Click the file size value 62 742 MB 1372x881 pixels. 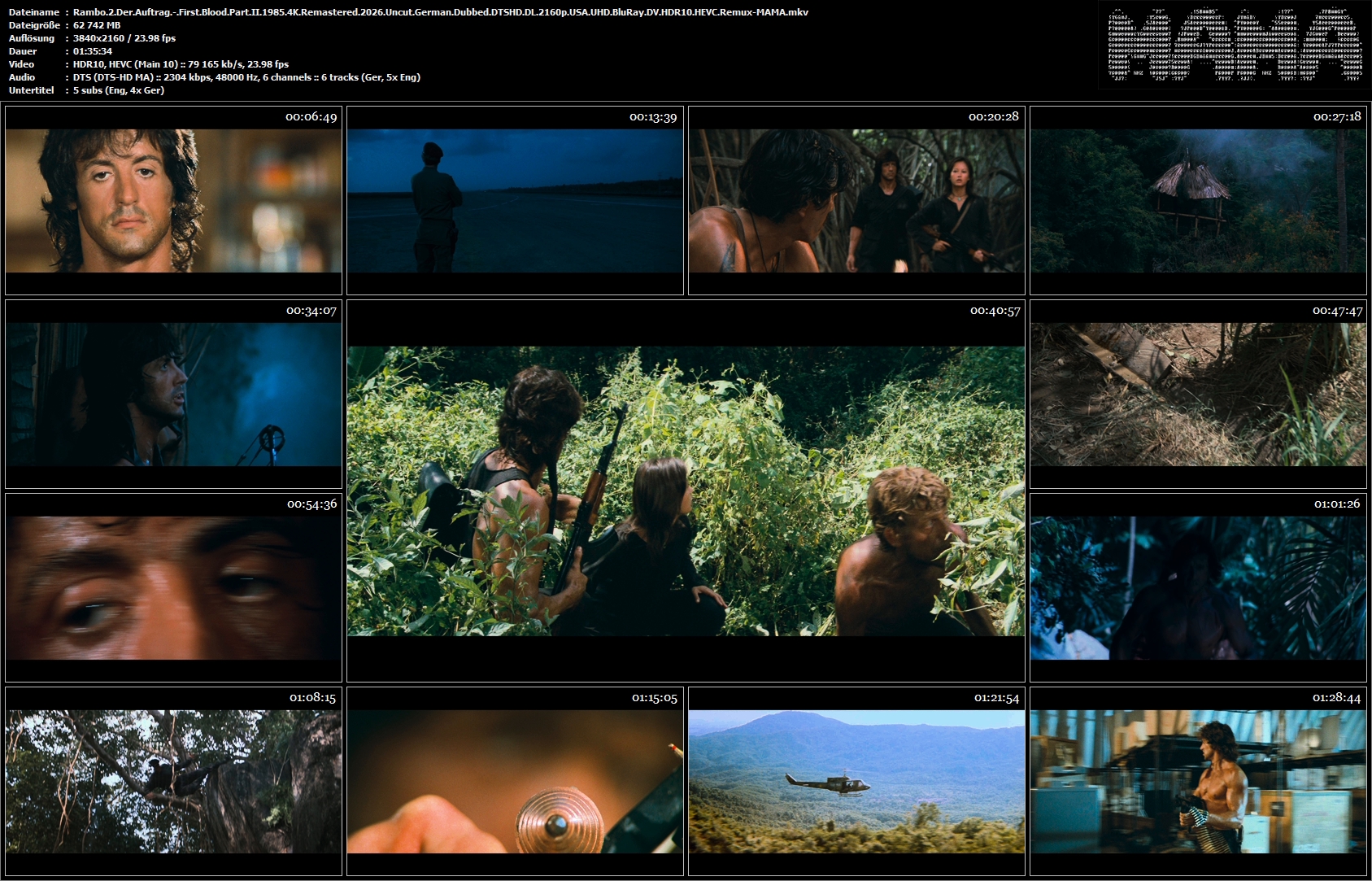coord(97,25)
